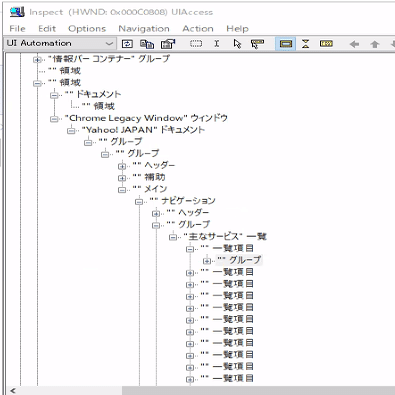
Task: Toggle the Watch Tooltips icon
Action: click(x=257, y=44)
